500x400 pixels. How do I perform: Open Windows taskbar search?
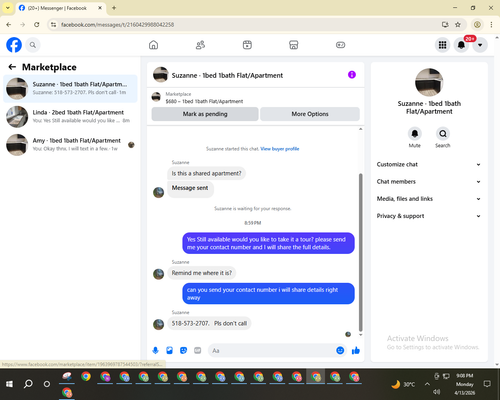[x=28, y=384]
